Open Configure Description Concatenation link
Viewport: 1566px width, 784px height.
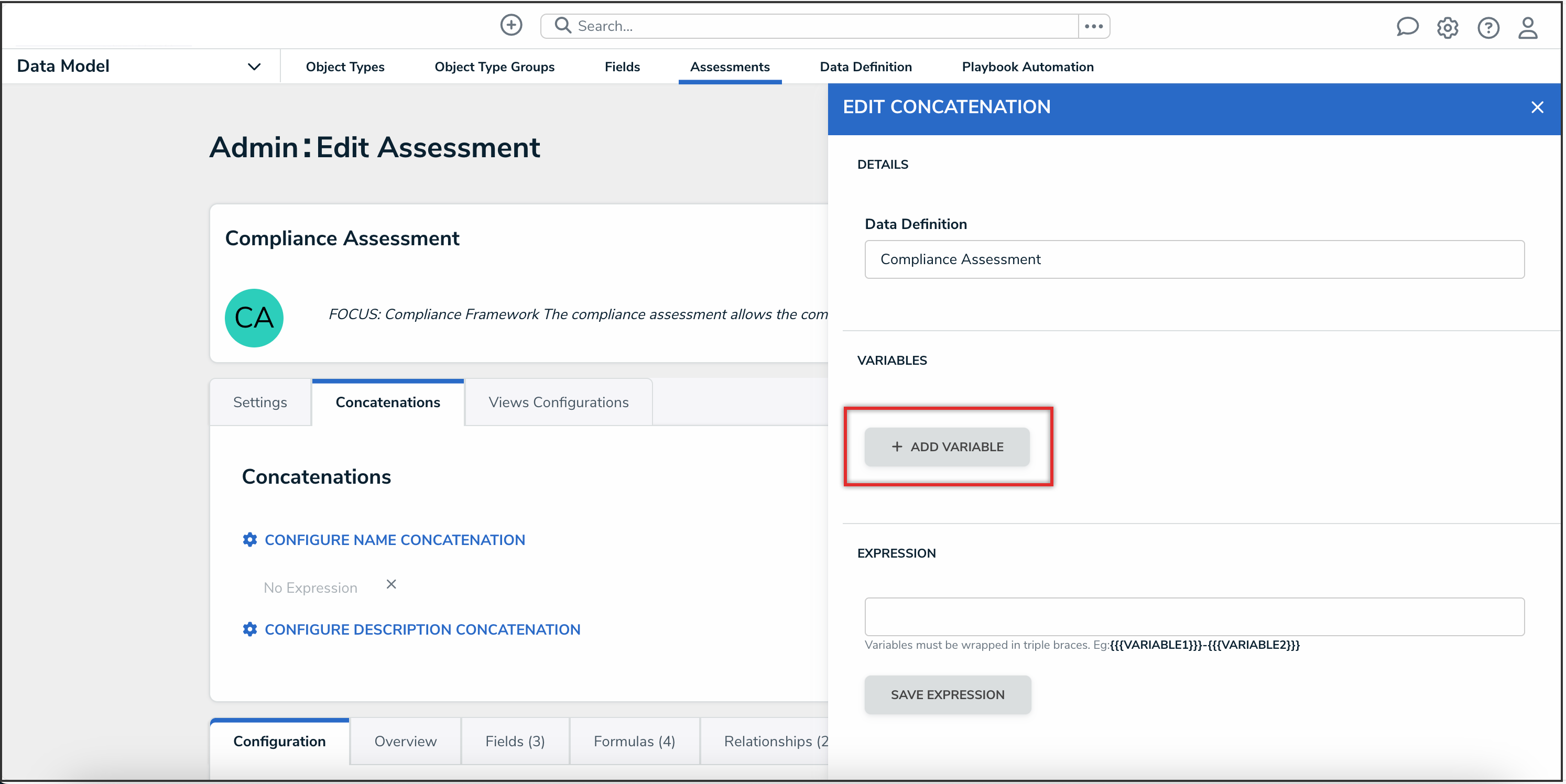[x=422, y=629]
